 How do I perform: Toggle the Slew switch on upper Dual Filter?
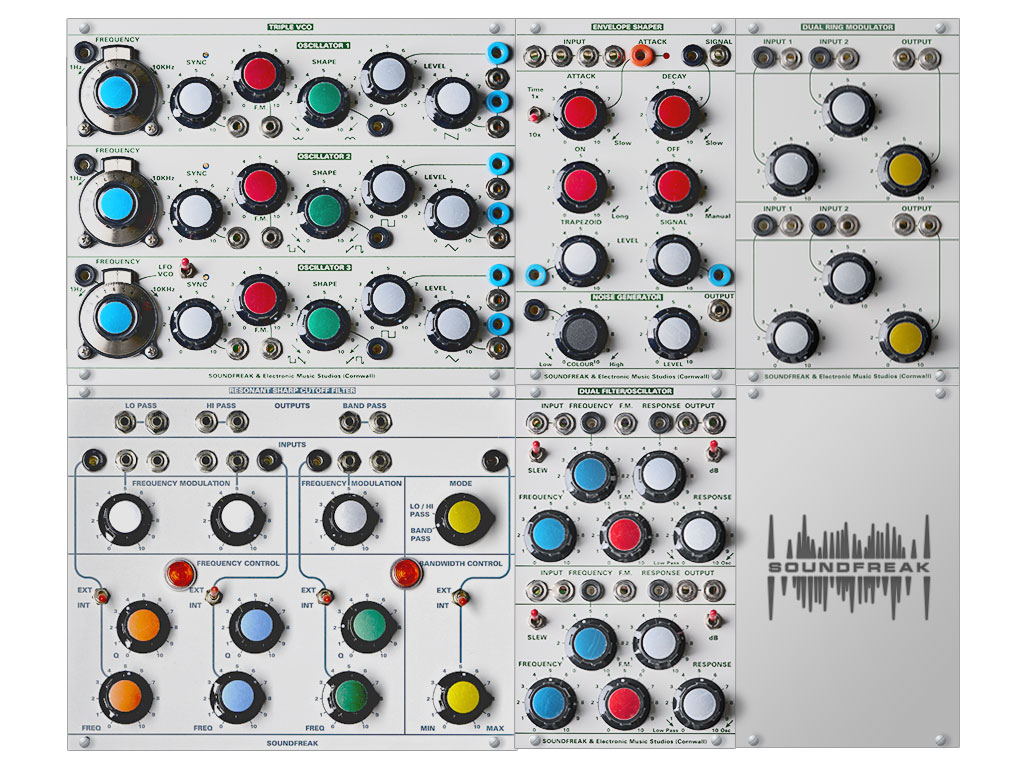coord(534,447)
